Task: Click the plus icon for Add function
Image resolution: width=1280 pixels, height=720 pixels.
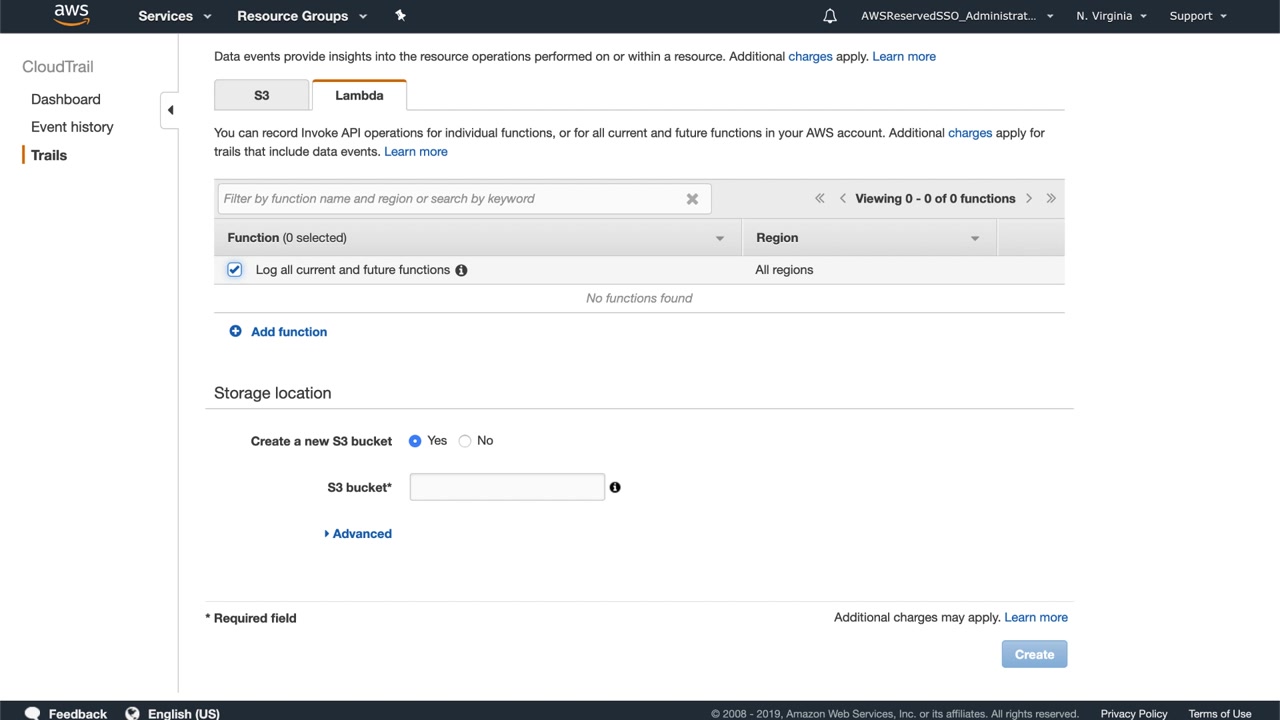Action: coord(235,331)
